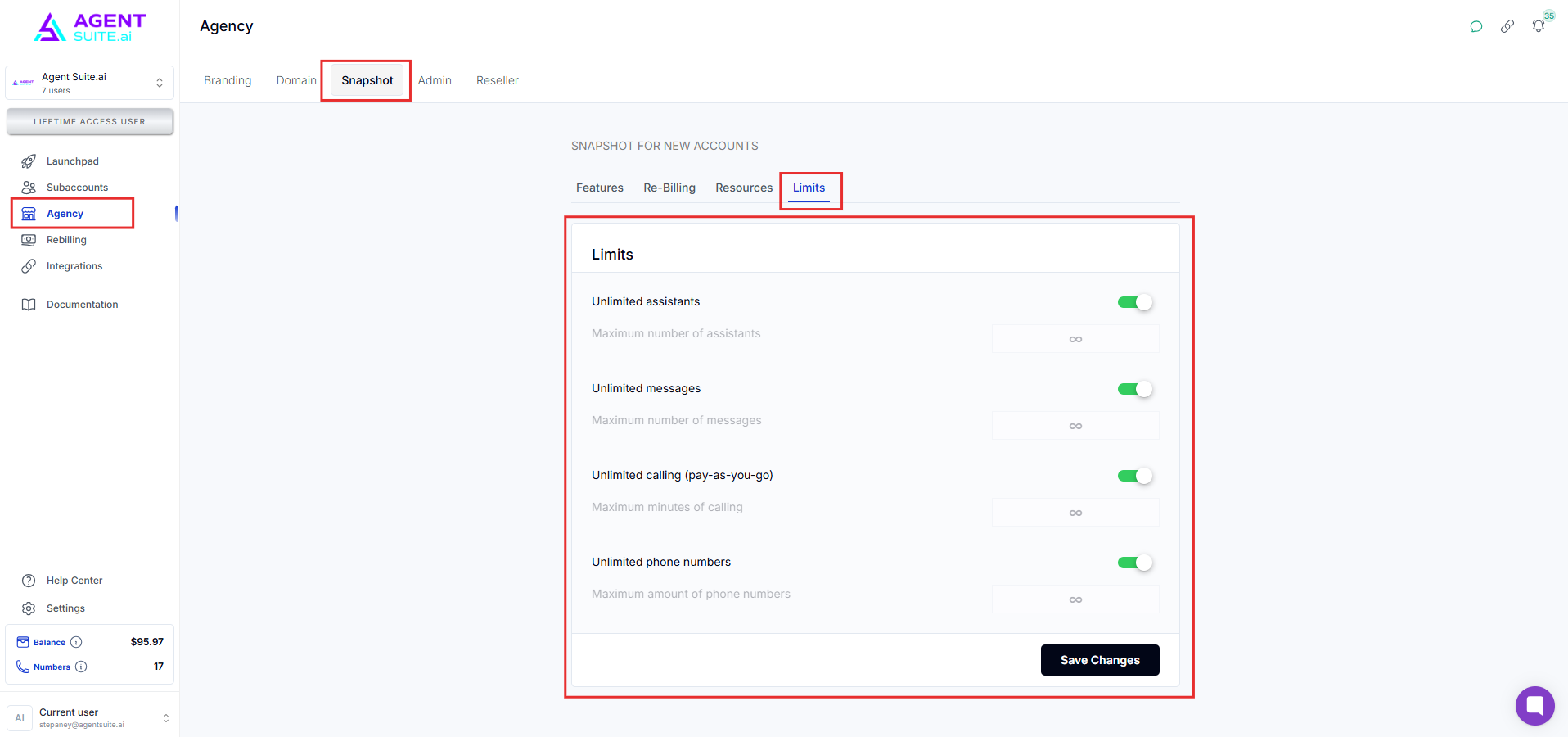
Task: Click the Current user AI avatar
Action: 20,718
